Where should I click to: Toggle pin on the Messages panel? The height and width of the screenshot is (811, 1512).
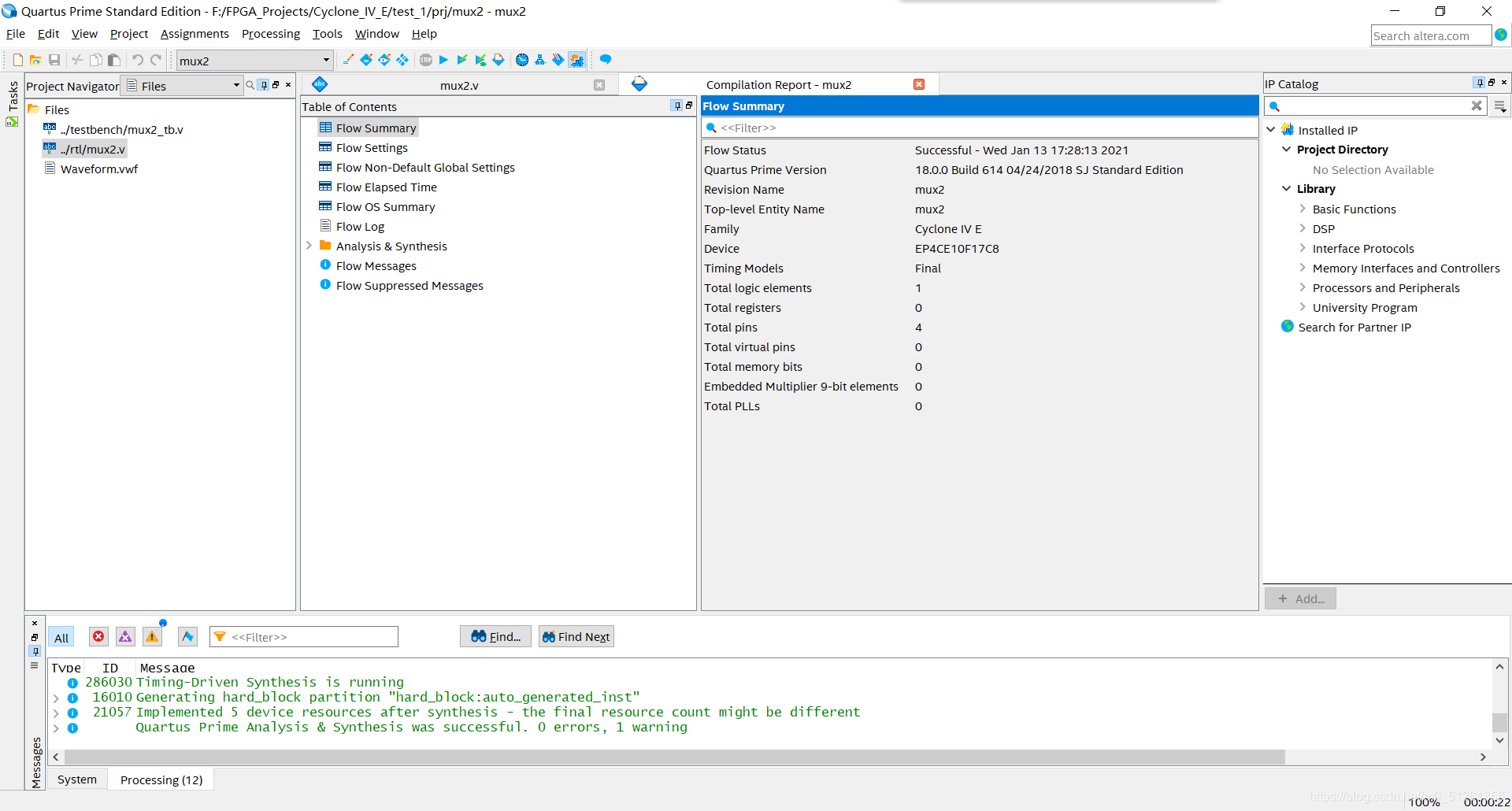click(x=35, y=651)
